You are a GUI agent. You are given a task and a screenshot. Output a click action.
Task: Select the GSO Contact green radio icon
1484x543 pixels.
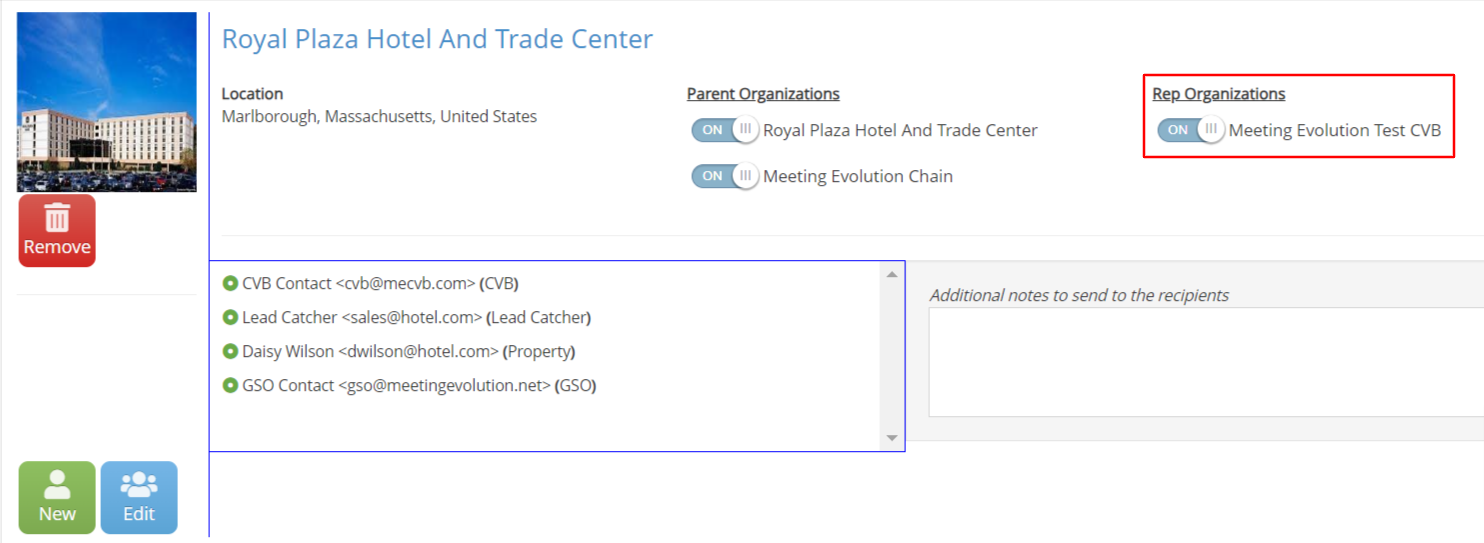coord(230,386)
